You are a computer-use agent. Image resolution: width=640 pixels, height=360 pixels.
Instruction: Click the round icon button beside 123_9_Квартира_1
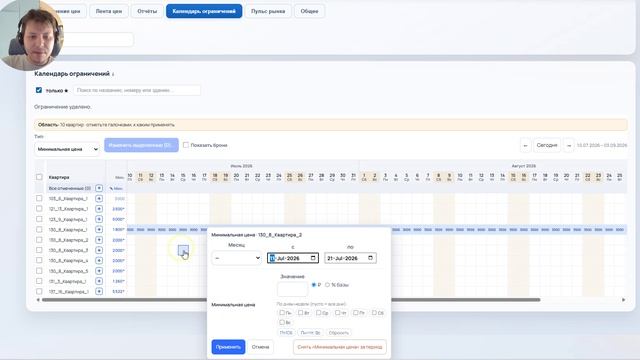99,219
